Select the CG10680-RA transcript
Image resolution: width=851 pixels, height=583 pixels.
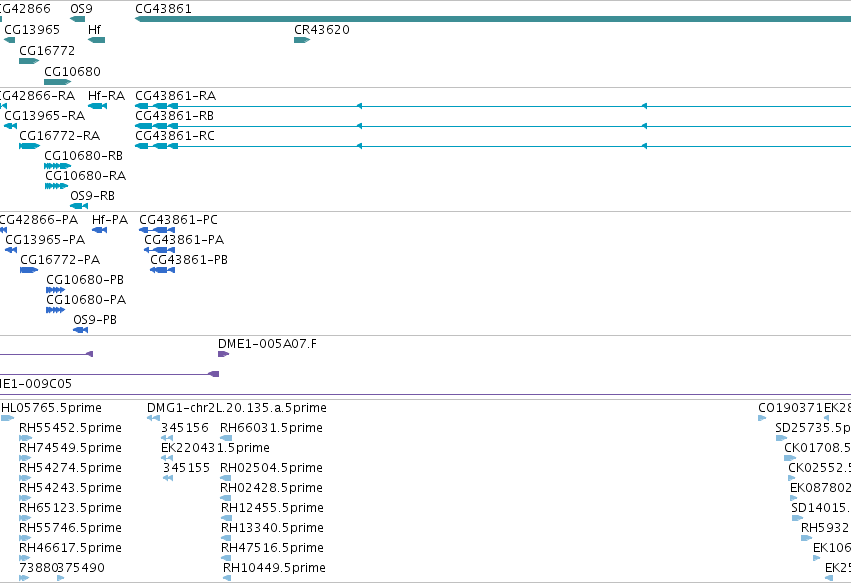tap(56, 186)
